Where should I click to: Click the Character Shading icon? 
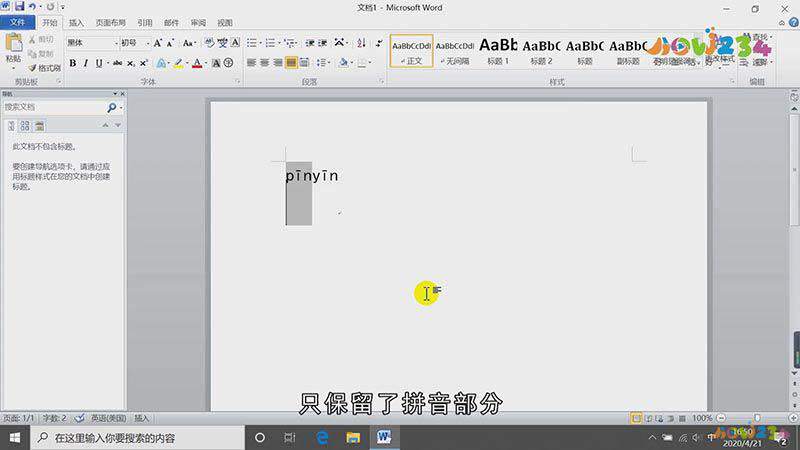point(216,63)
